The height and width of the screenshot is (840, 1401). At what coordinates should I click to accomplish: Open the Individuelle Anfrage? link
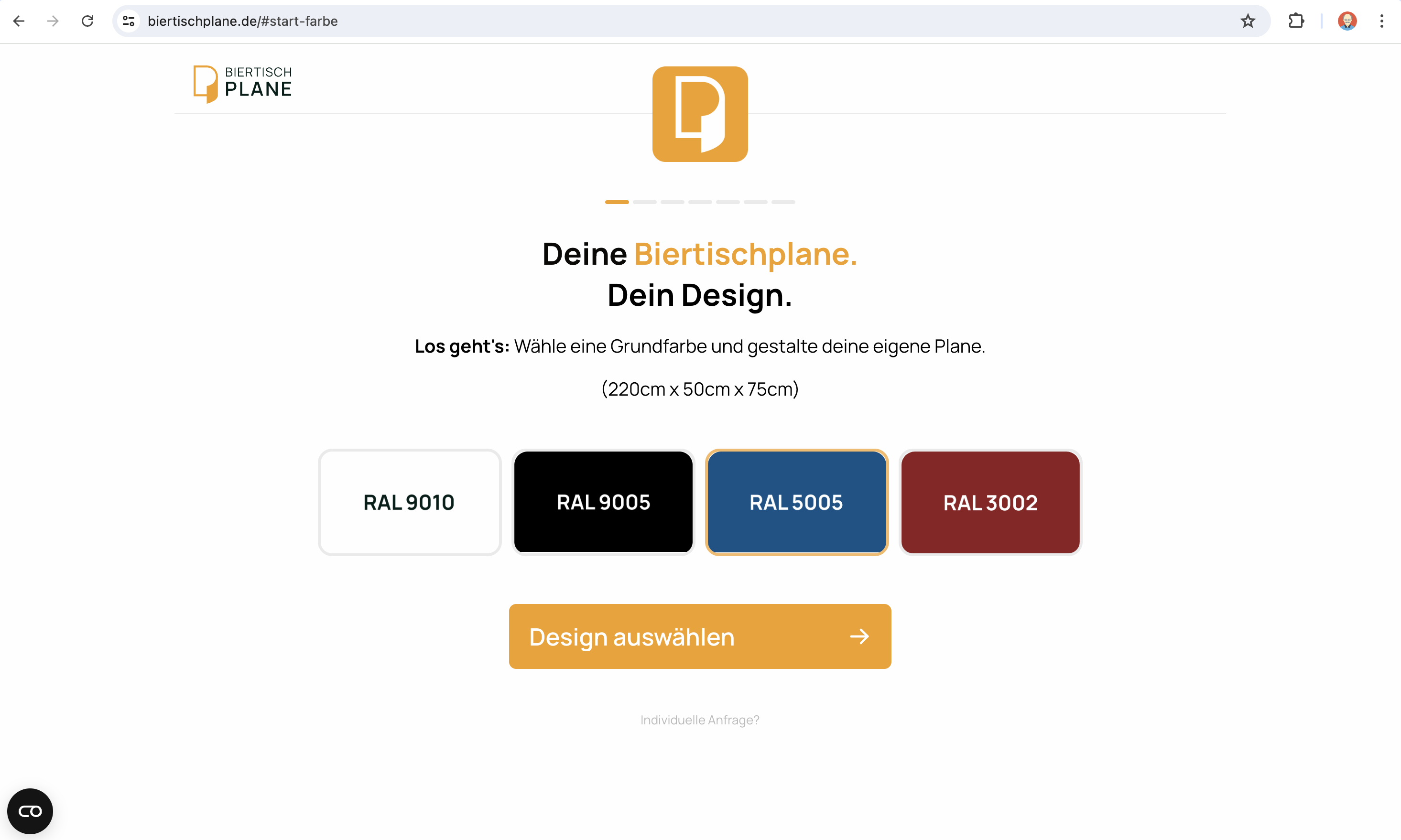point(700,720)
